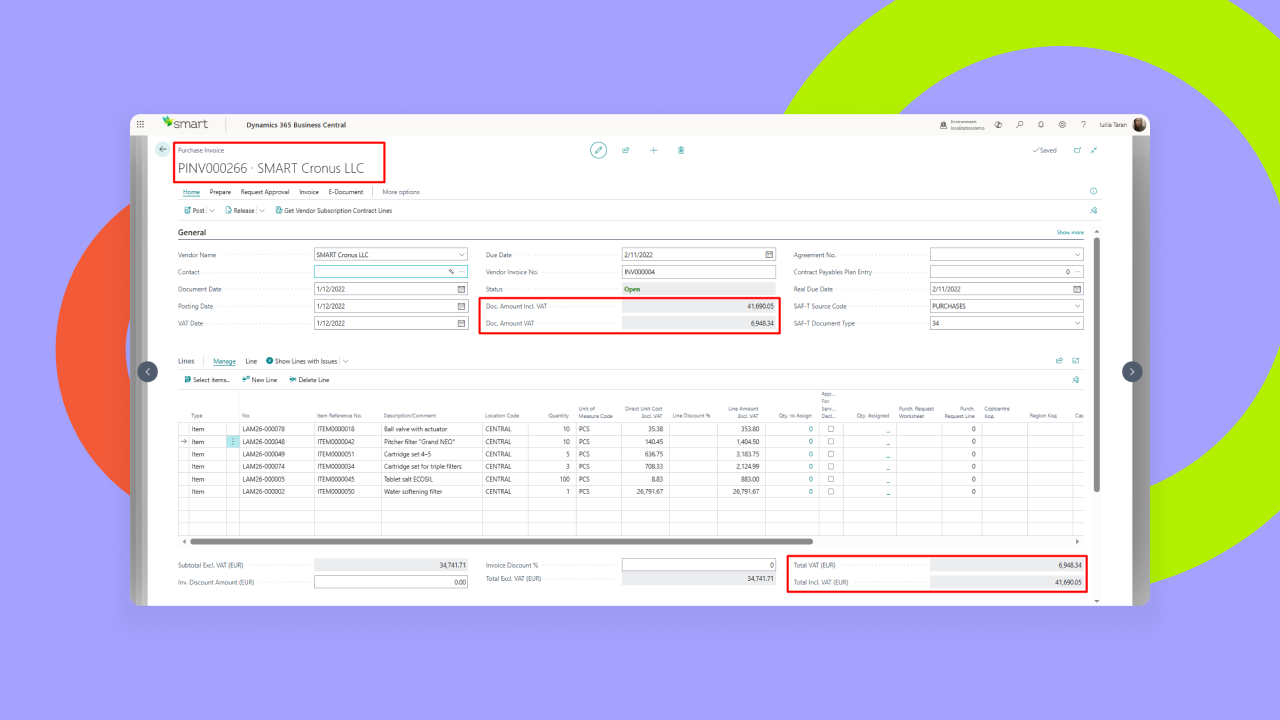Viewport: 1280px width, 720px height.
Task: Open the Manage tab in Lines
Action: [x=224, y=361]
